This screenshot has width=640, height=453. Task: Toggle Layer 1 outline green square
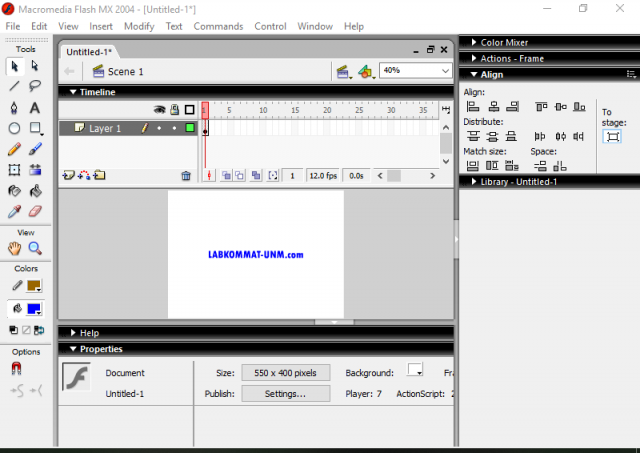coord(189,128)
